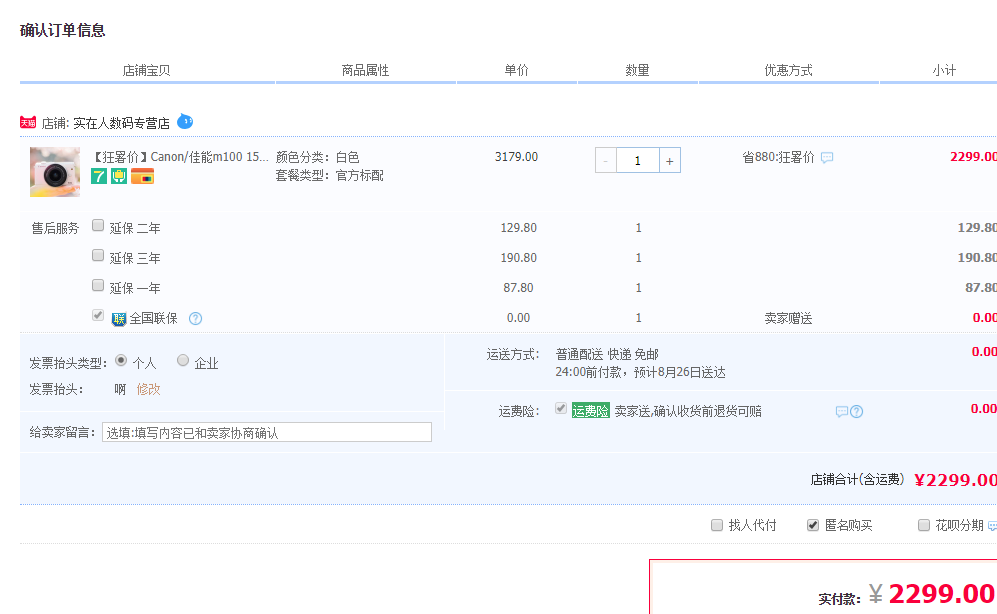The width and height of the screenshot is (997, 614).
Task: Click the blue Wangwang chat icon beside store name
Action: pos(185,122)
